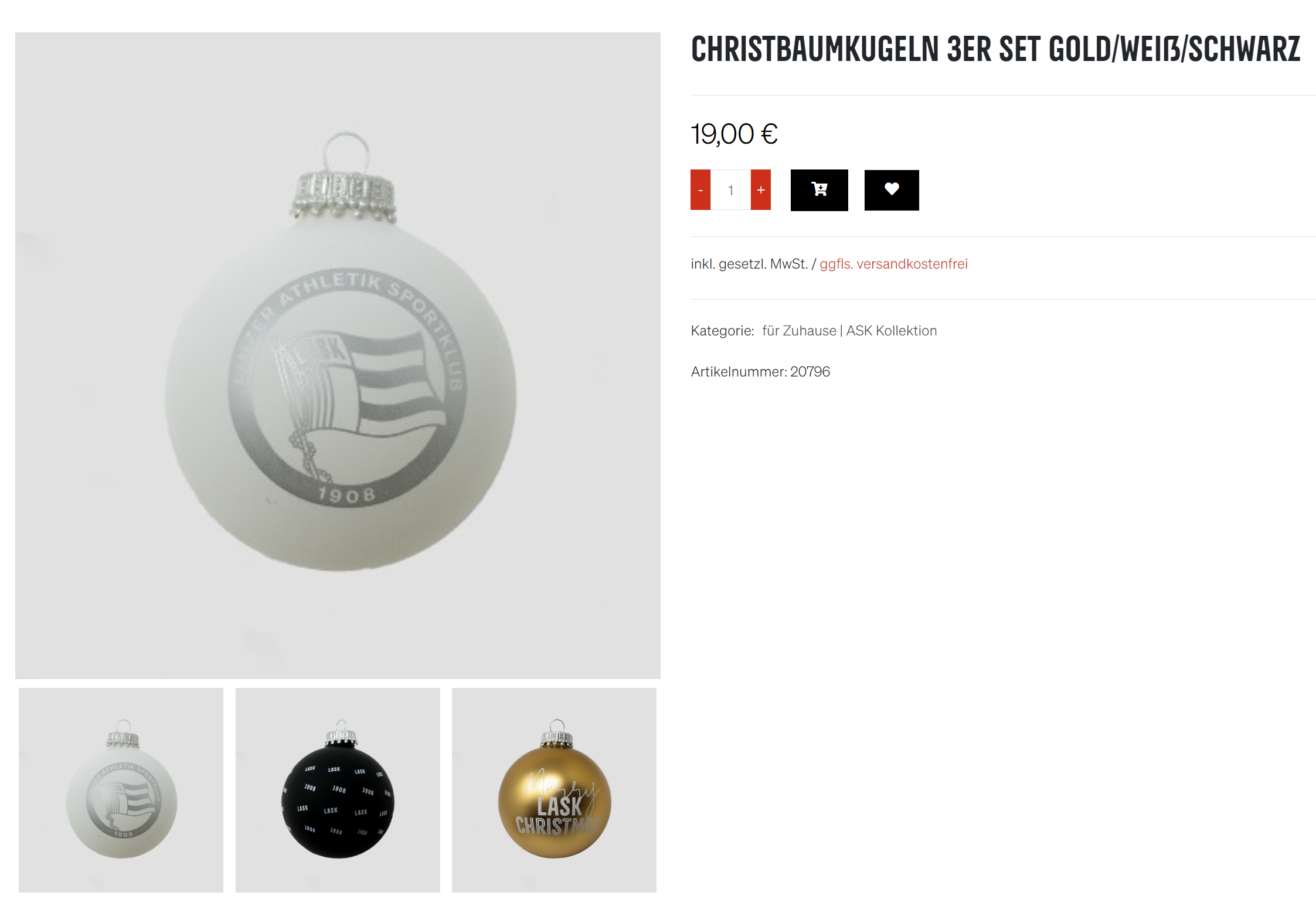Increase quantity with the red plus button

(x=761, y=190)
